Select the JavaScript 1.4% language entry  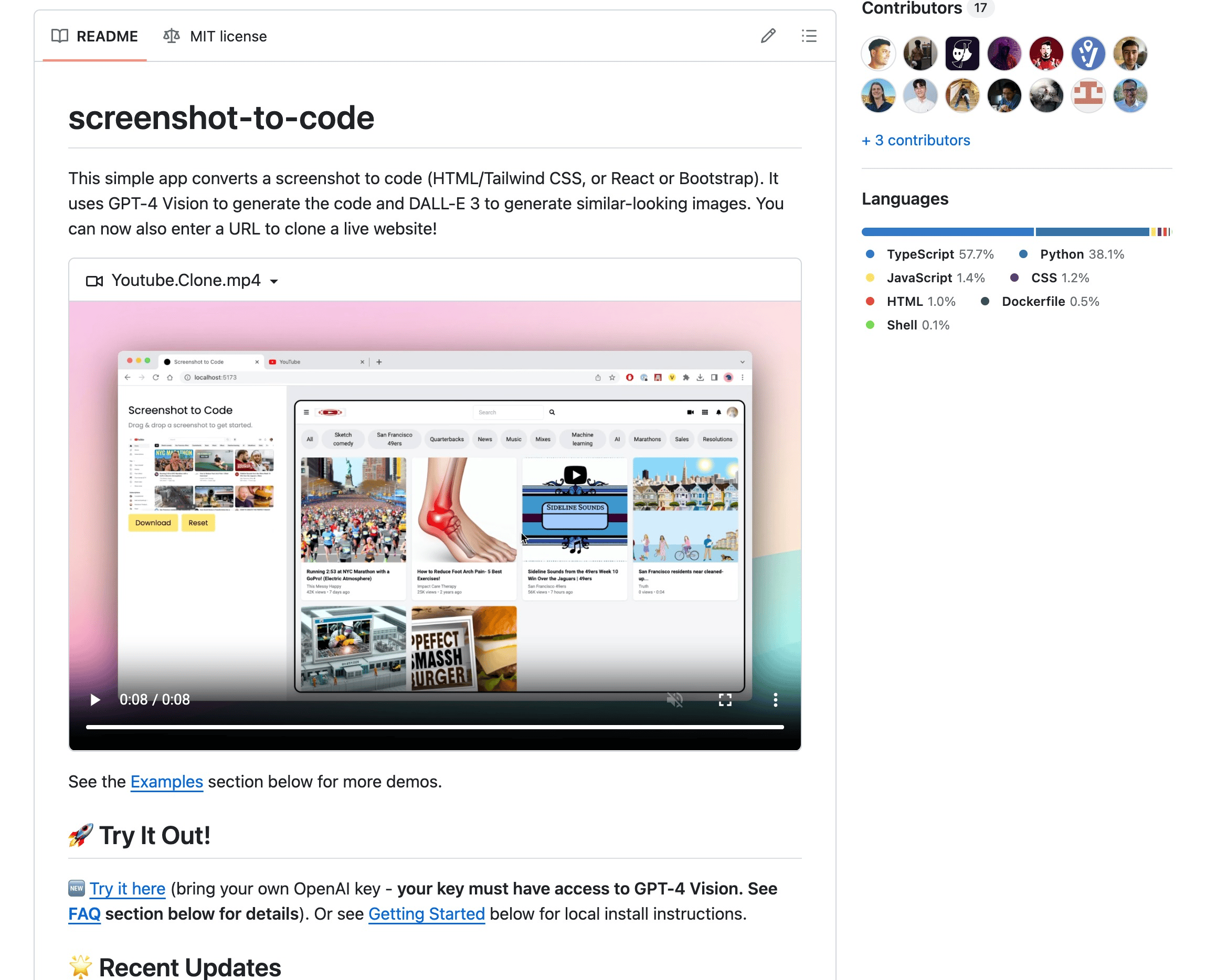tap(925, 278)
